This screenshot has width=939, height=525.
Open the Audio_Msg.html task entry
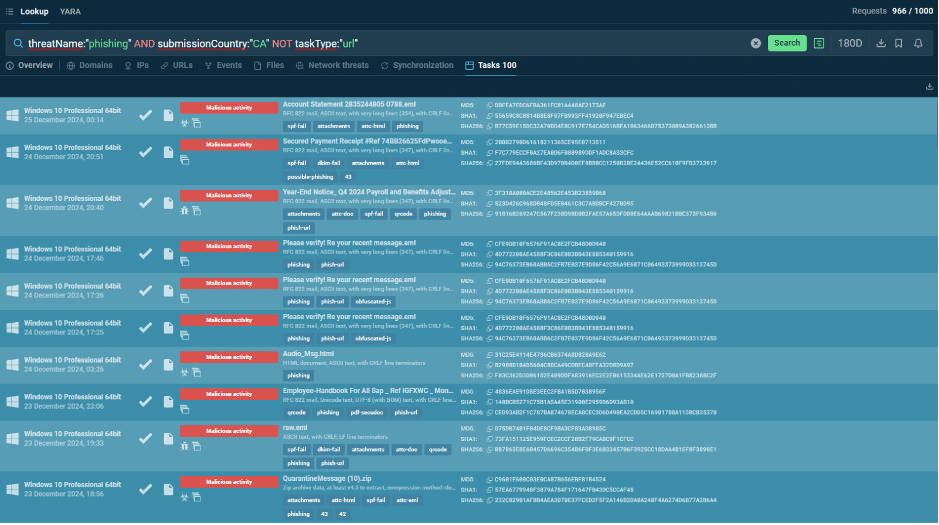point(309,353)
